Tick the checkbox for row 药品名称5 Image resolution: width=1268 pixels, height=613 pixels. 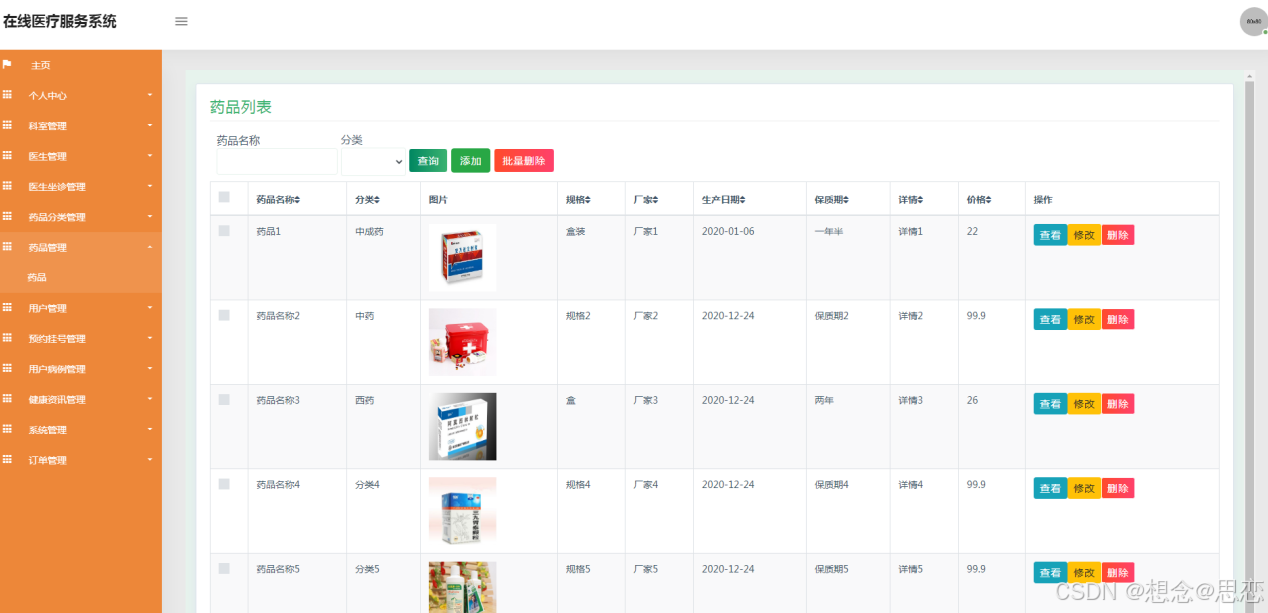coord(224,568)
